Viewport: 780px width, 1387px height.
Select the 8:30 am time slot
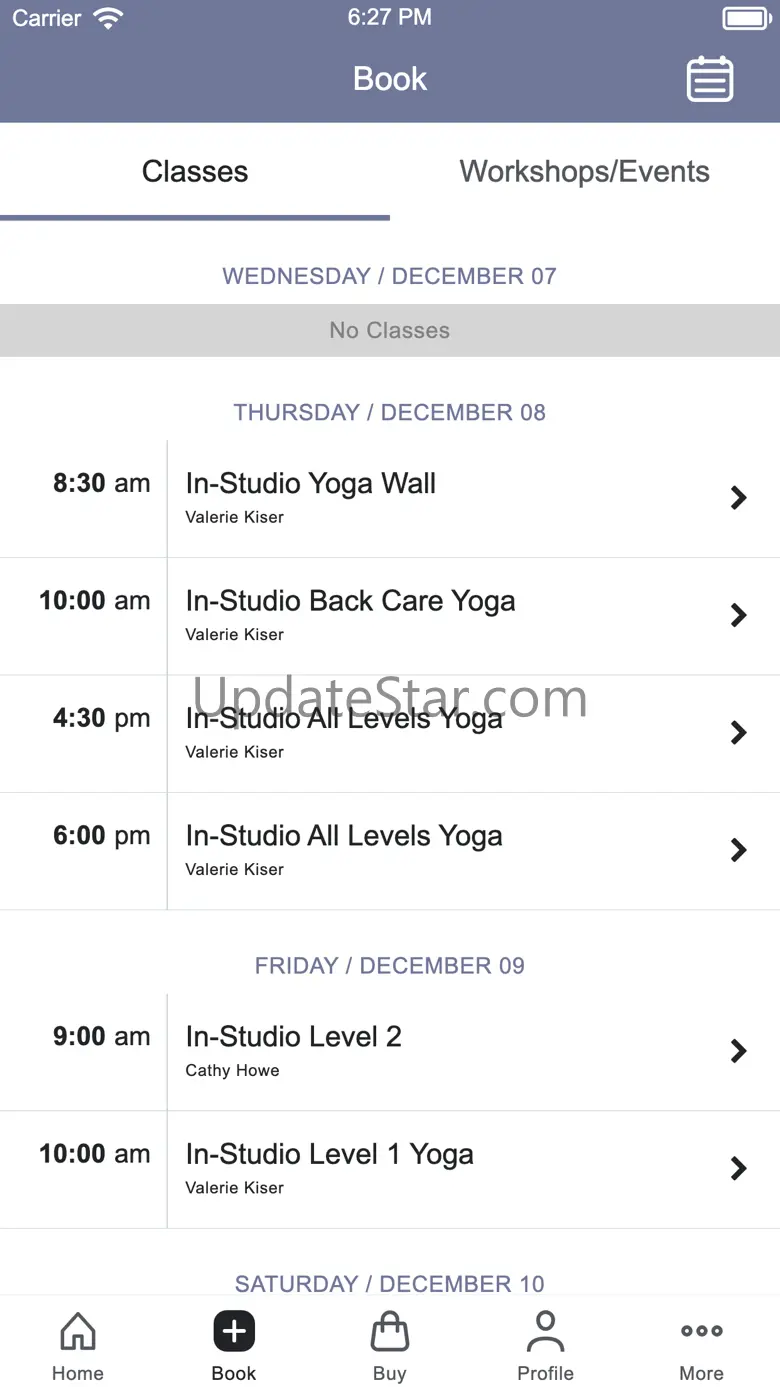click(101, 484)
